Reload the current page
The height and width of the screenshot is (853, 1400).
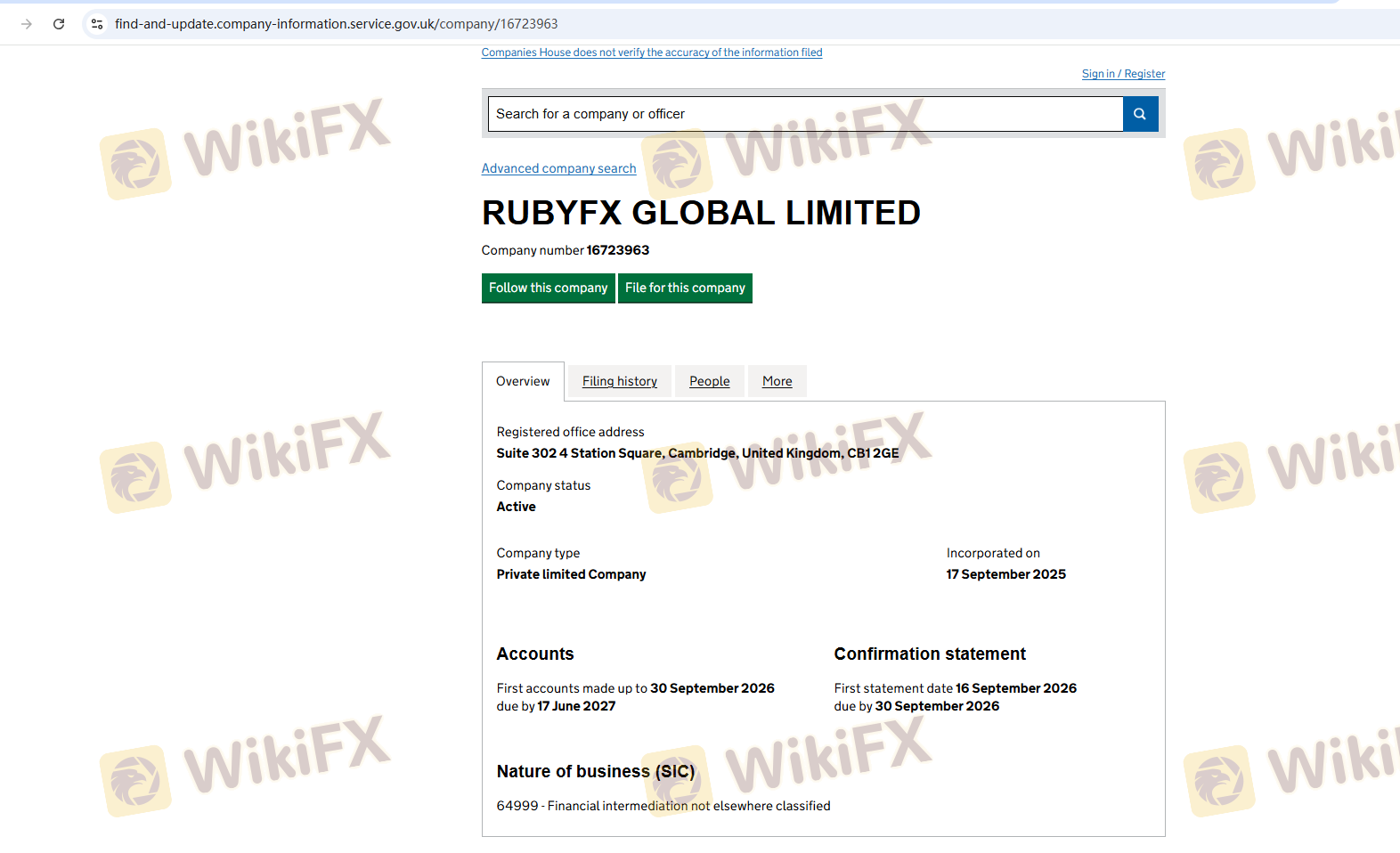tap(59, 24)
